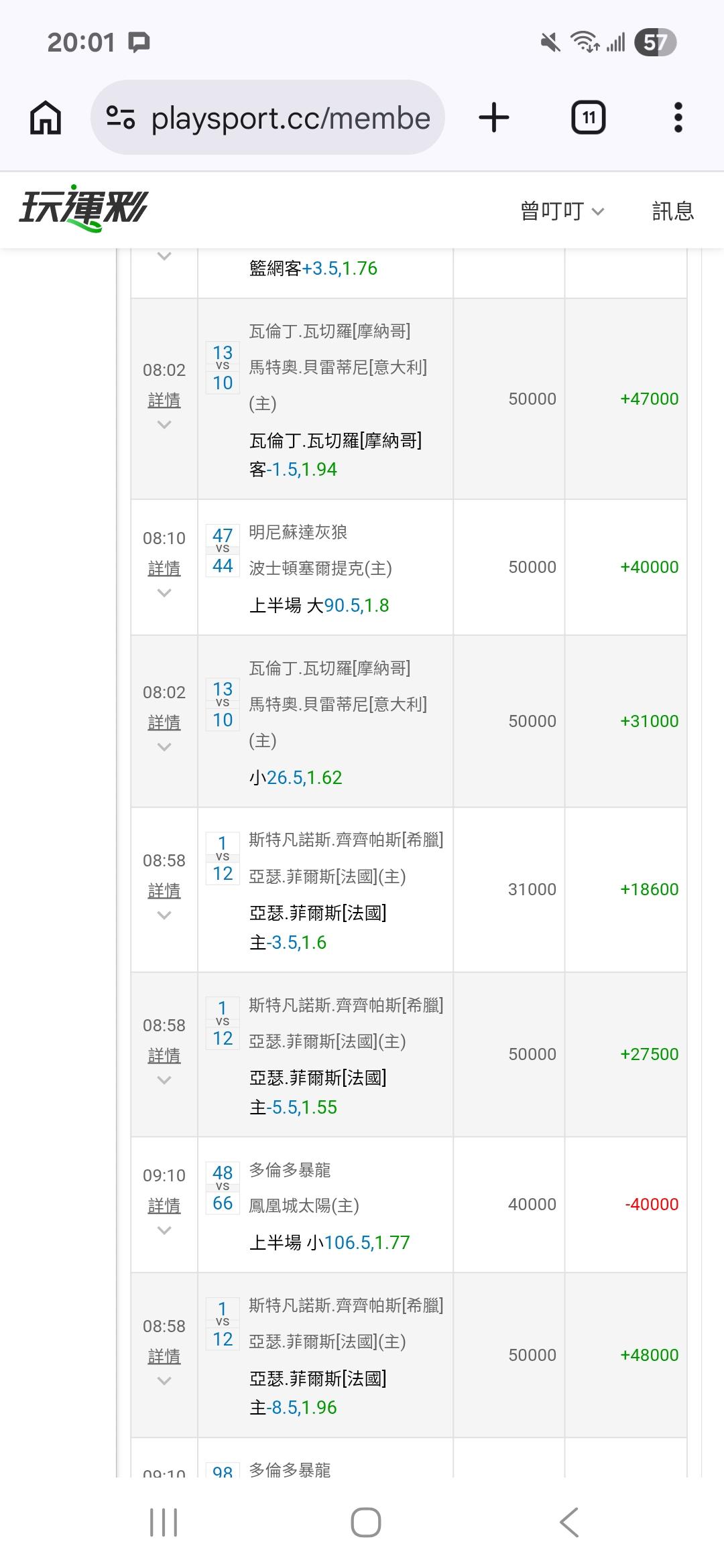
Task: Open 詳情 for the 08:10 明尼蘇達灰狼 bet
Action: (x=164, y=568)
